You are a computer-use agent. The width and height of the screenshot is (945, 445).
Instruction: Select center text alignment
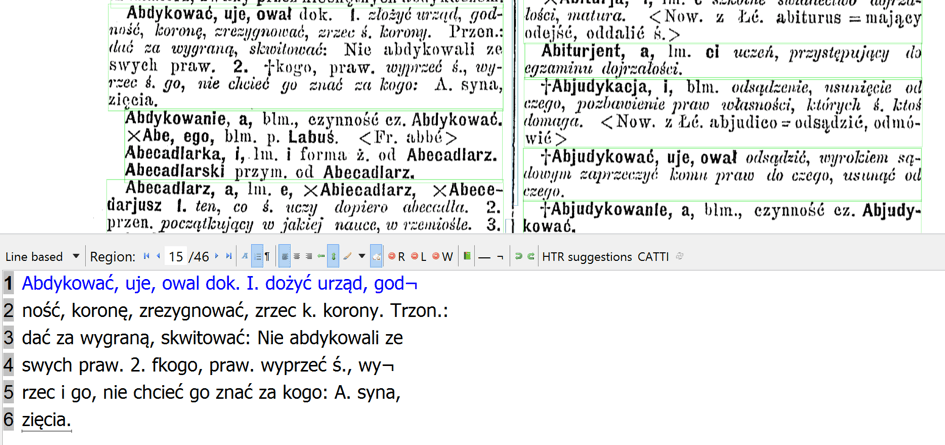coord(297,257)
